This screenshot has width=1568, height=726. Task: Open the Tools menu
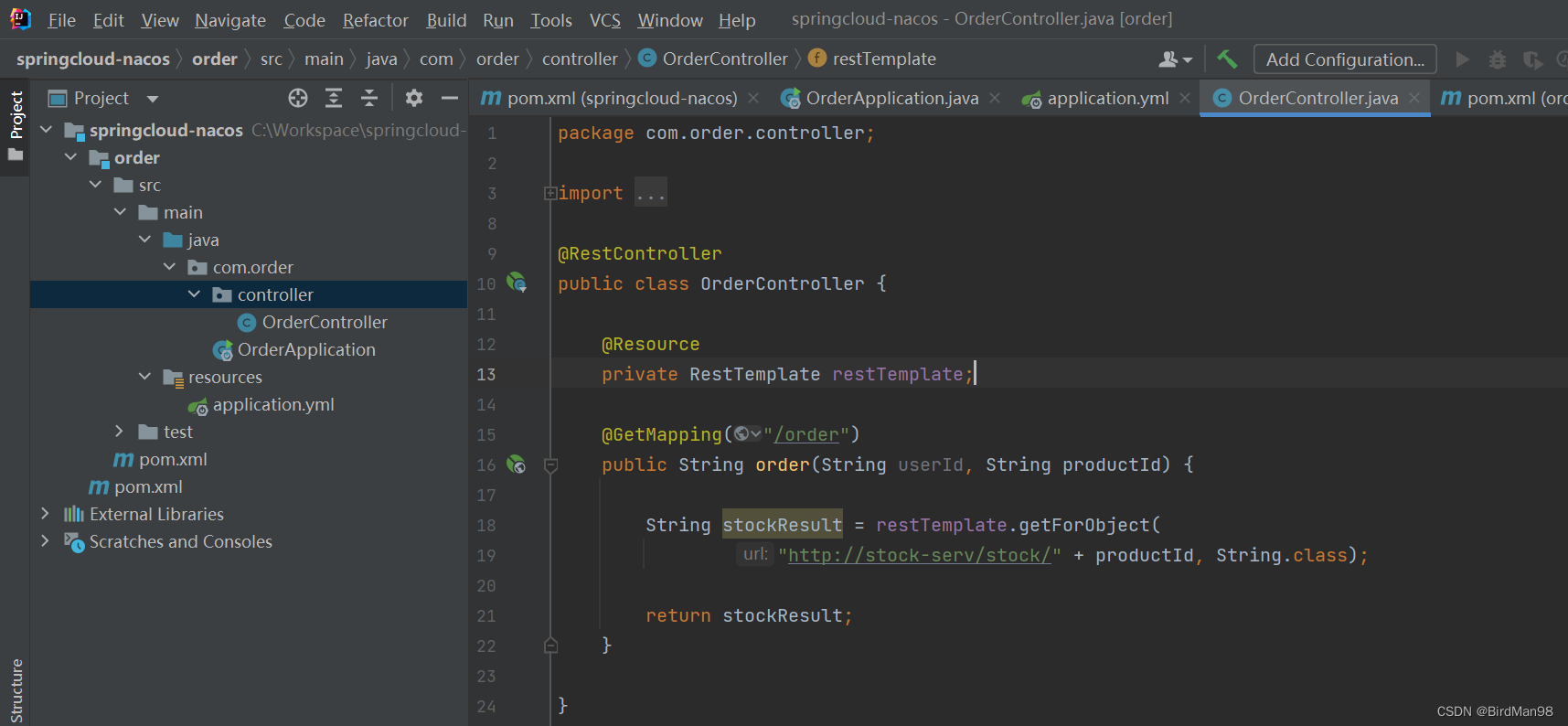coord(551,20)
